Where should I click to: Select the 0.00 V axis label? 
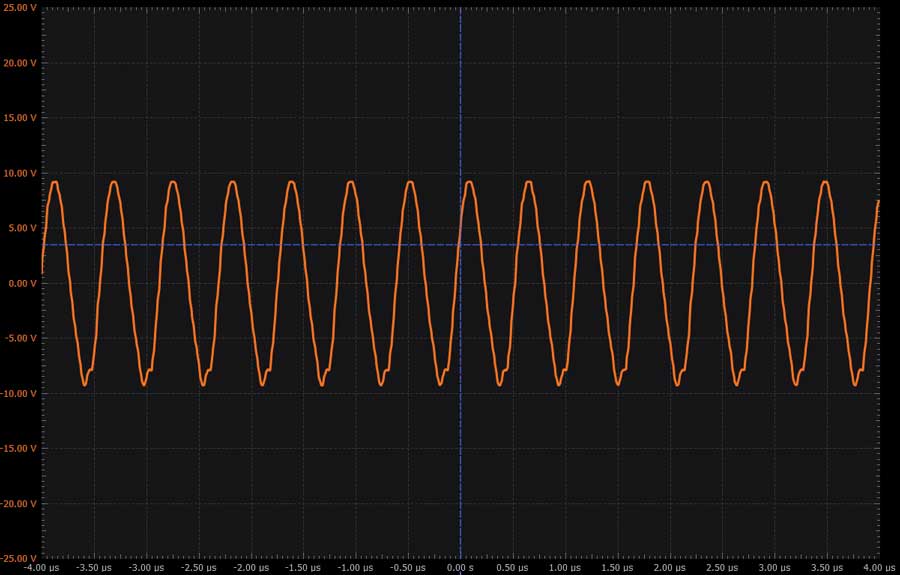(21, 283)
